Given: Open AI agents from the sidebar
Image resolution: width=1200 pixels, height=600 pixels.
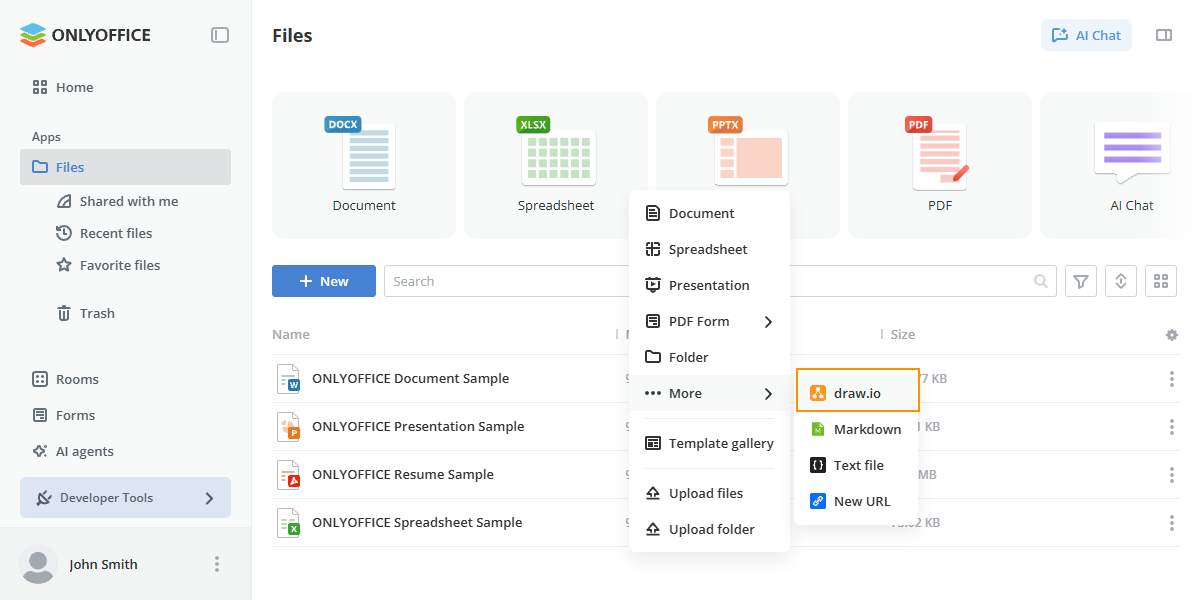Looking at the screenshot, I should pos(73,451).
